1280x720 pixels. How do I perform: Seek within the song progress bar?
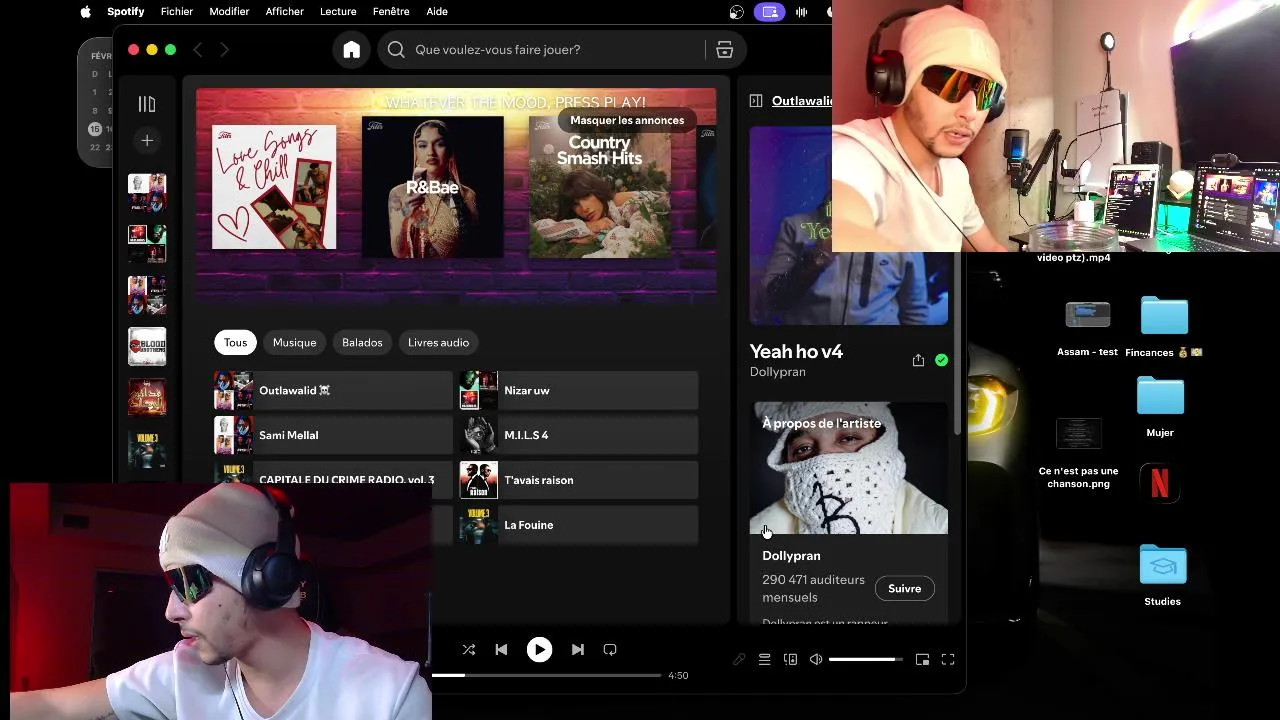coord(547,675)
